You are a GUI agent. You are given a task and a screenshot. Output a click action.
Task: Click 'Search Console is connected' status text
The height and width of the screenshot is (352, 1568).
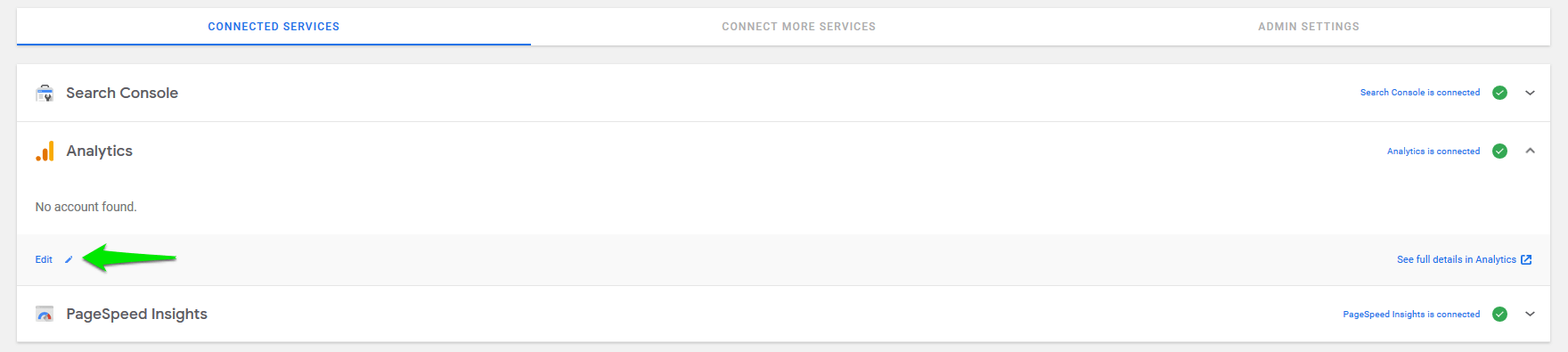(x=1420, y=93)
